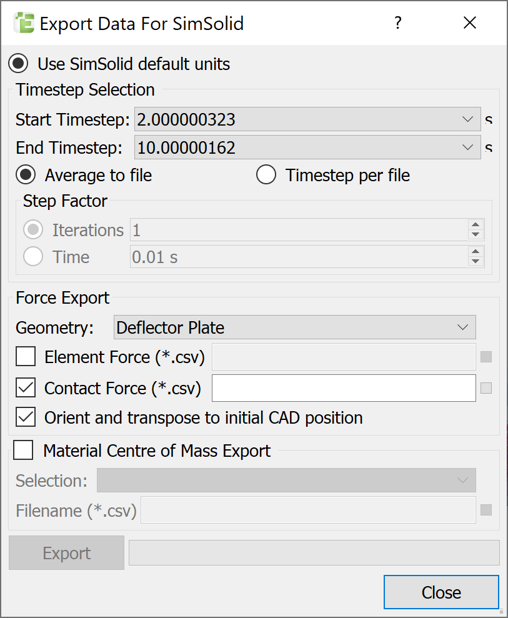This screenshot has width=508, height=618.
Task: Toggle Orient and transpose to CAD position
Action: pos(26,417)
